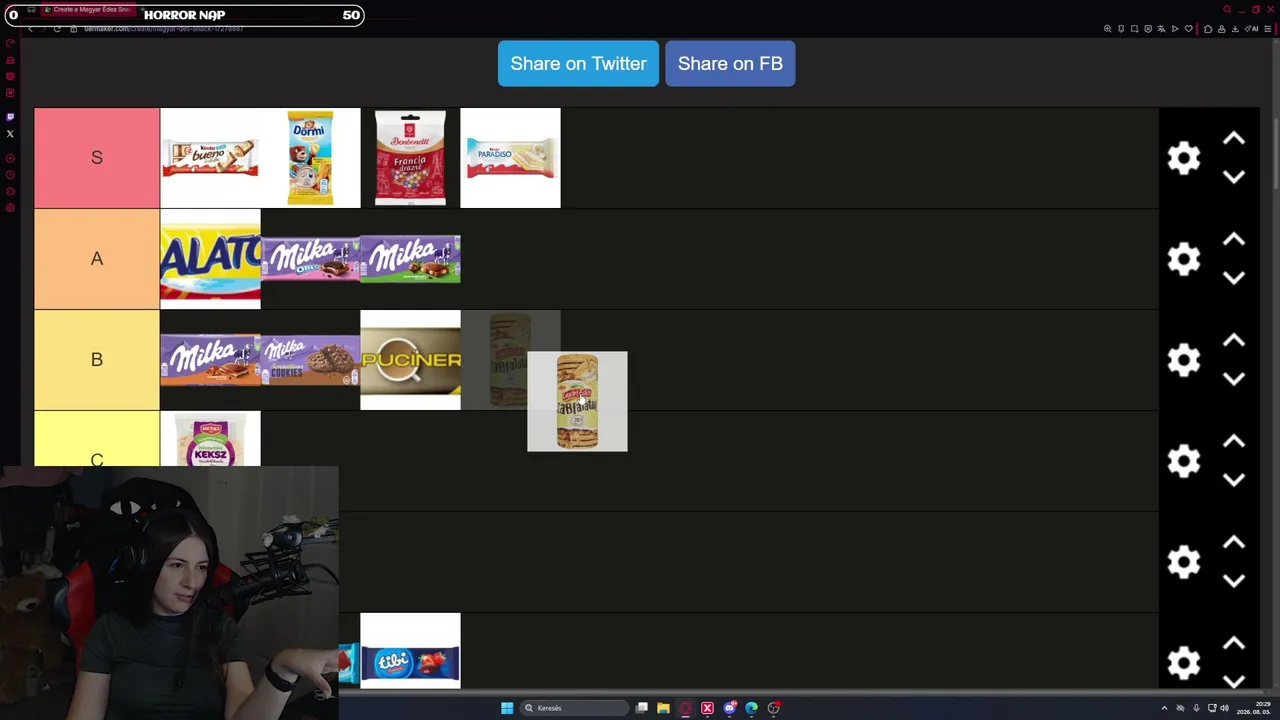
Task: Click the ad blocker shield icon
Action: tap(1148, 29)
